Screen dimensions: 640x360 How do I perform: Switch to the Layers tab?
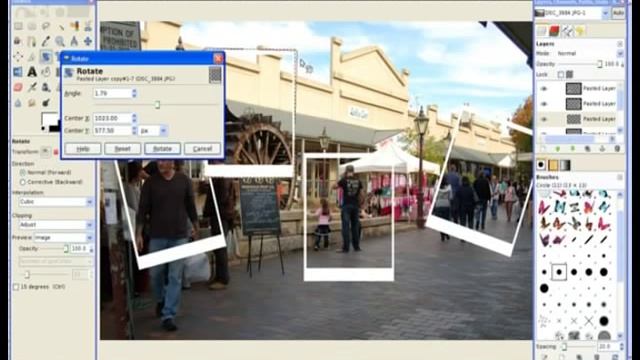point(542,31)
